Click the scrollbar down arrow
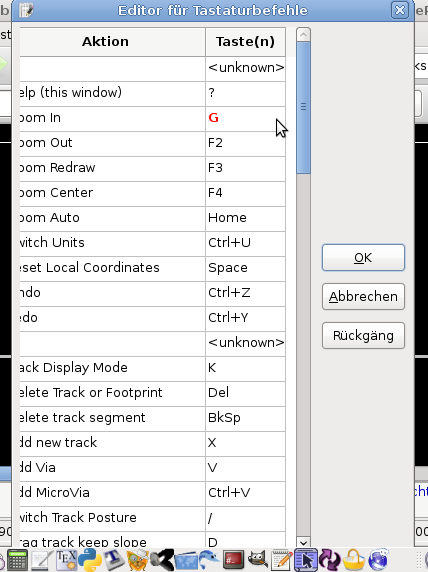428x572 pixels. pos(304,542)
